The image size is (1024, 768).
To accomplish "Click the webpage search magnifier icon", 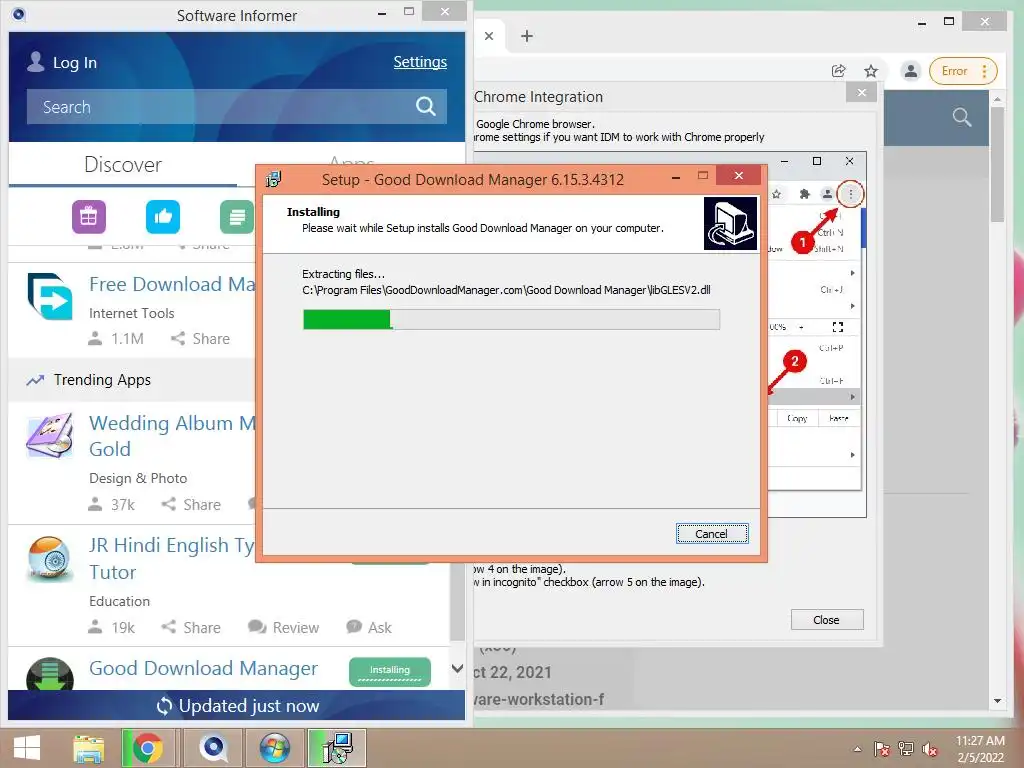I will [x=962, y=118].
